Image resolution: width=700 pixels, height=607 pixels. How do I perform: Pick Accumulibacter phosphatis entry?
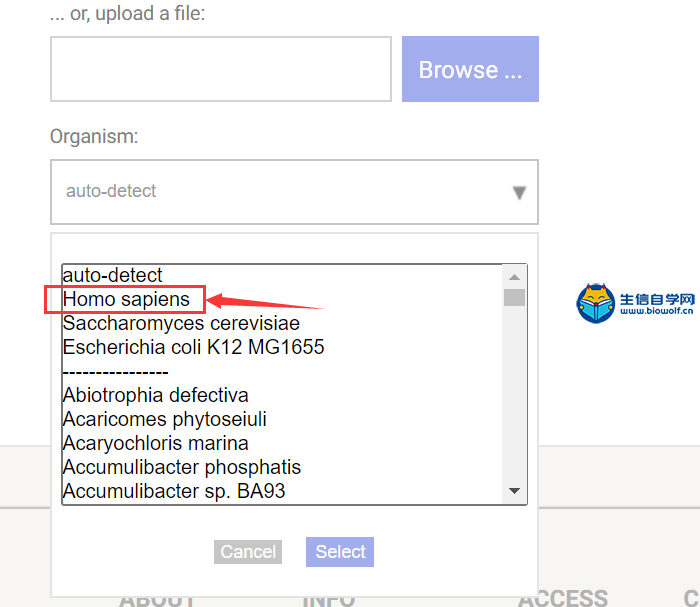(x=182, y=467)
